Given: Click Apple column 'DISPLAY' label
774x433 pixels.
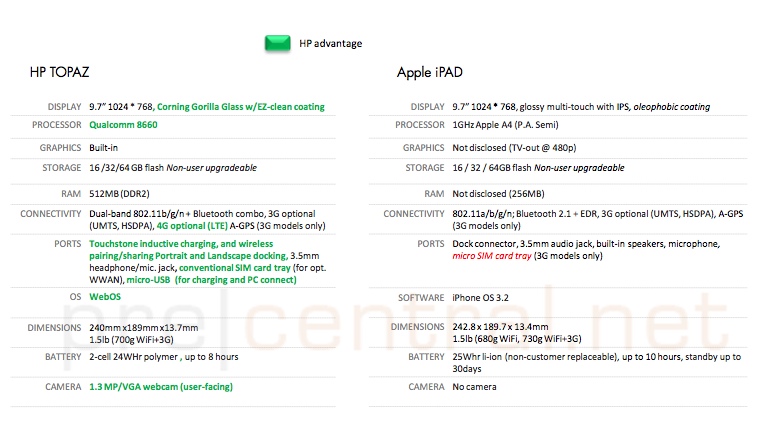Looking at the screenshot, I should click(x=427, y=107).
